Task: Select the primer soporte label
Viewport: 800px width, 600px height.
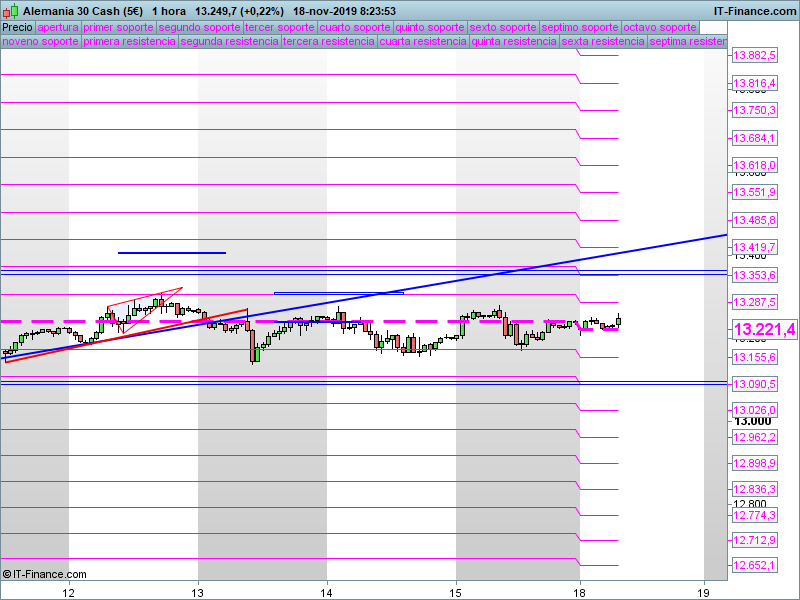Action: click(118, 27)
